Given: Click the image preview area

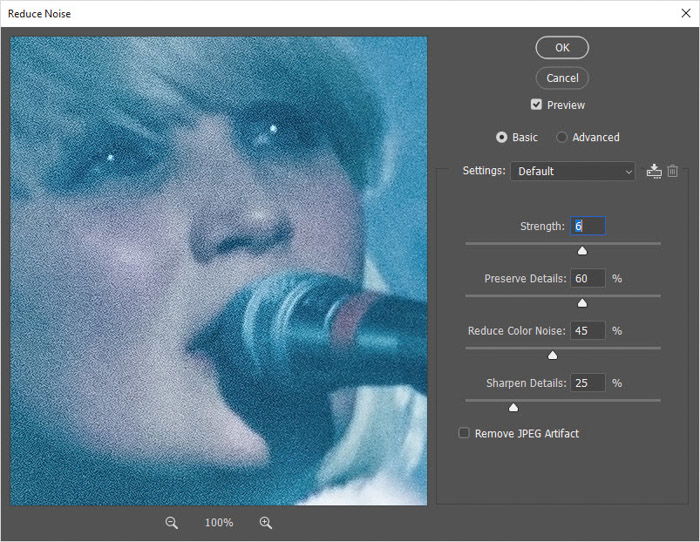Looking at the screenshot, I should tap(219, 271).
